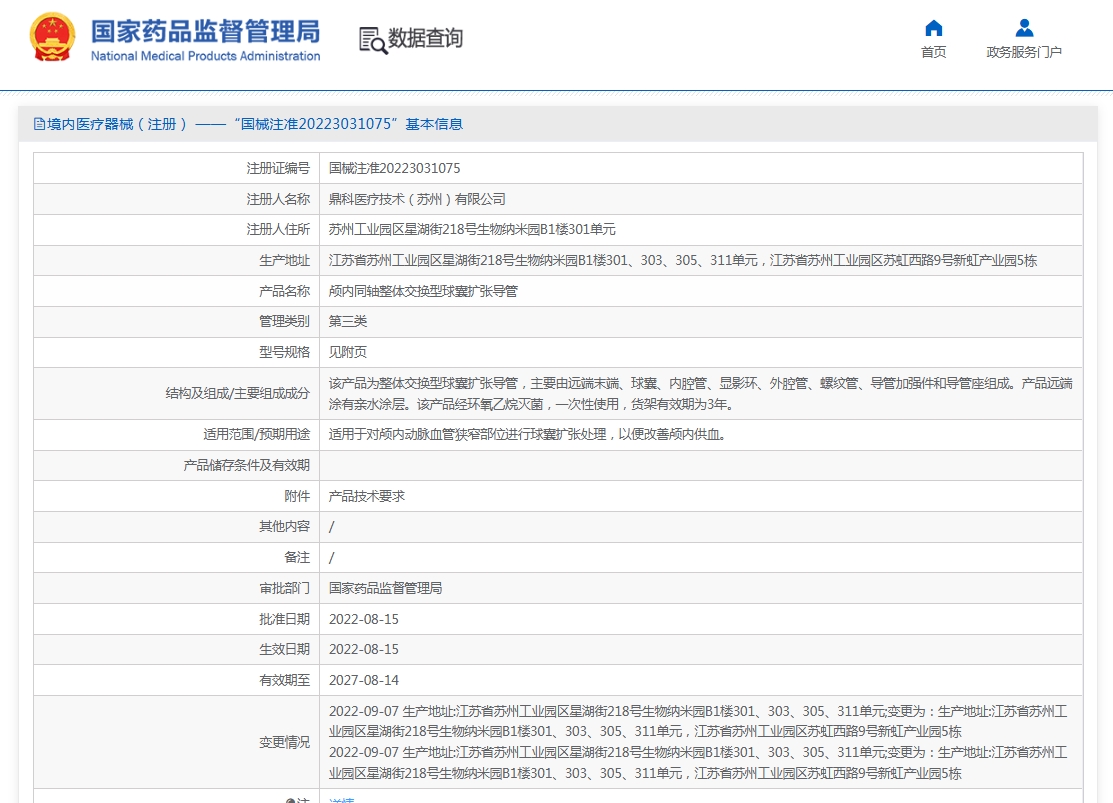
Task: Select the 2022-08-15 date in 生效日期 row
Action: coord(364,649)
